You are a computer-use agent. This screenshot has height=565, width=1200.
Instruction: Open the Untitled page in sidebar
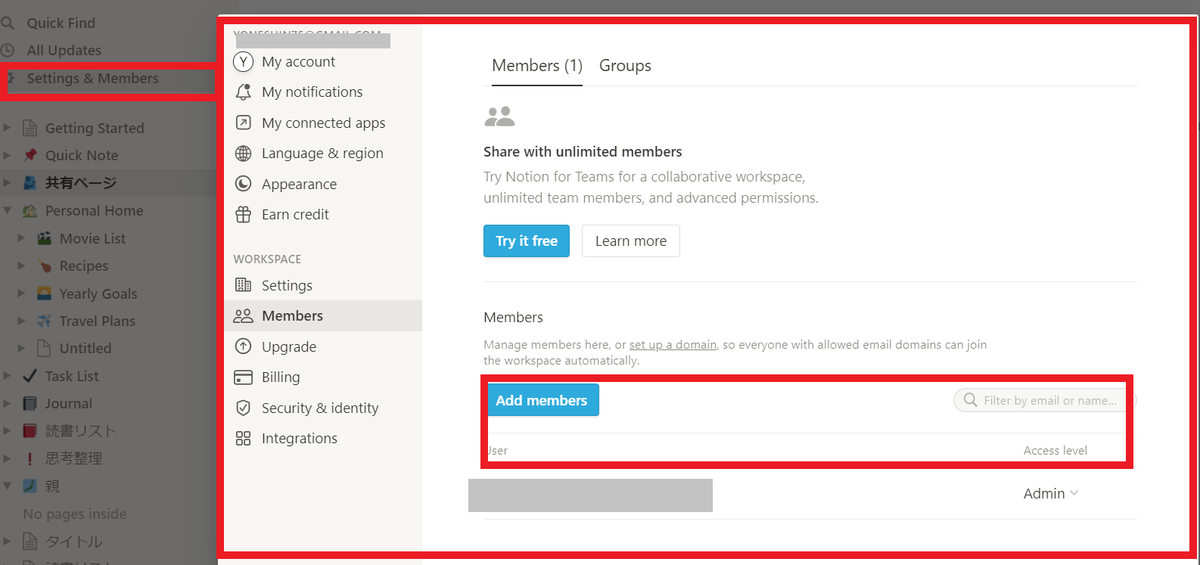(x=85, y=349)
